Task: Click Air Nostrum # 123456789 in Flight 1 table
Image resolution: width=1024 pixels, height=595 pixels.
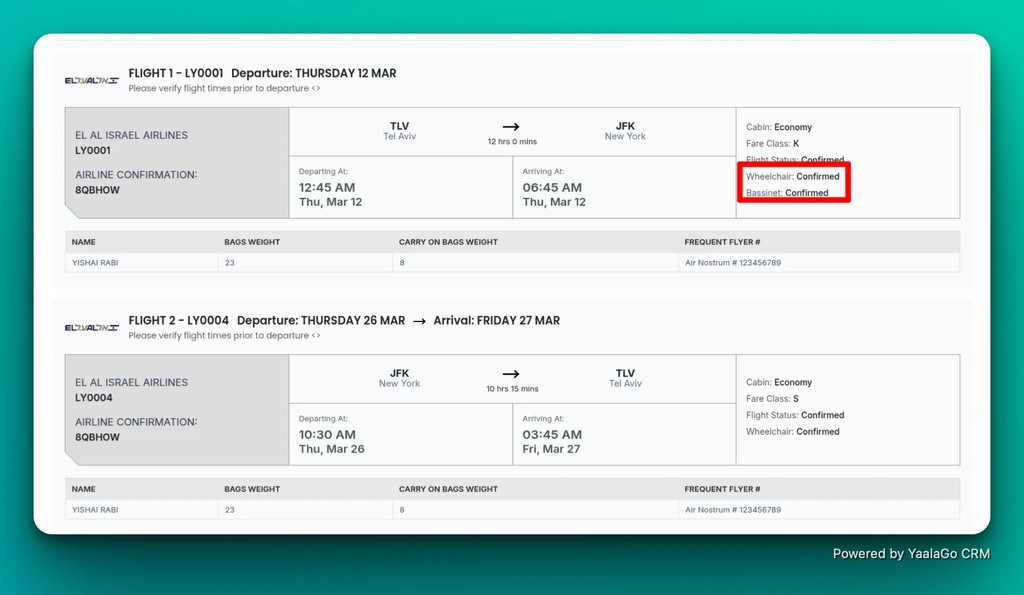Action: point(733,263)
